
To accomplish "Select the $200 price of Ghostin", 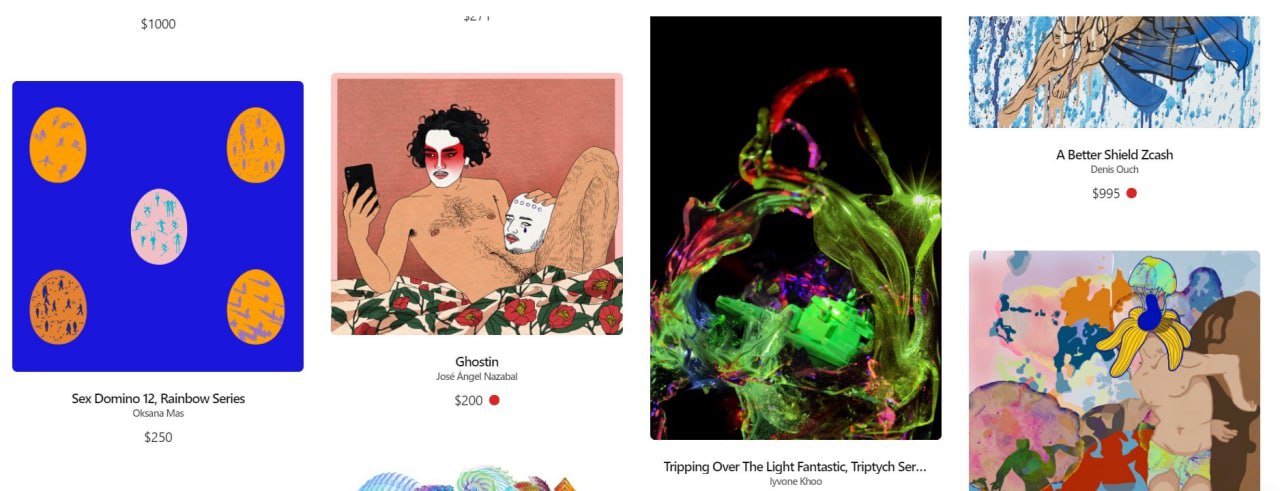I will (468, 400).
